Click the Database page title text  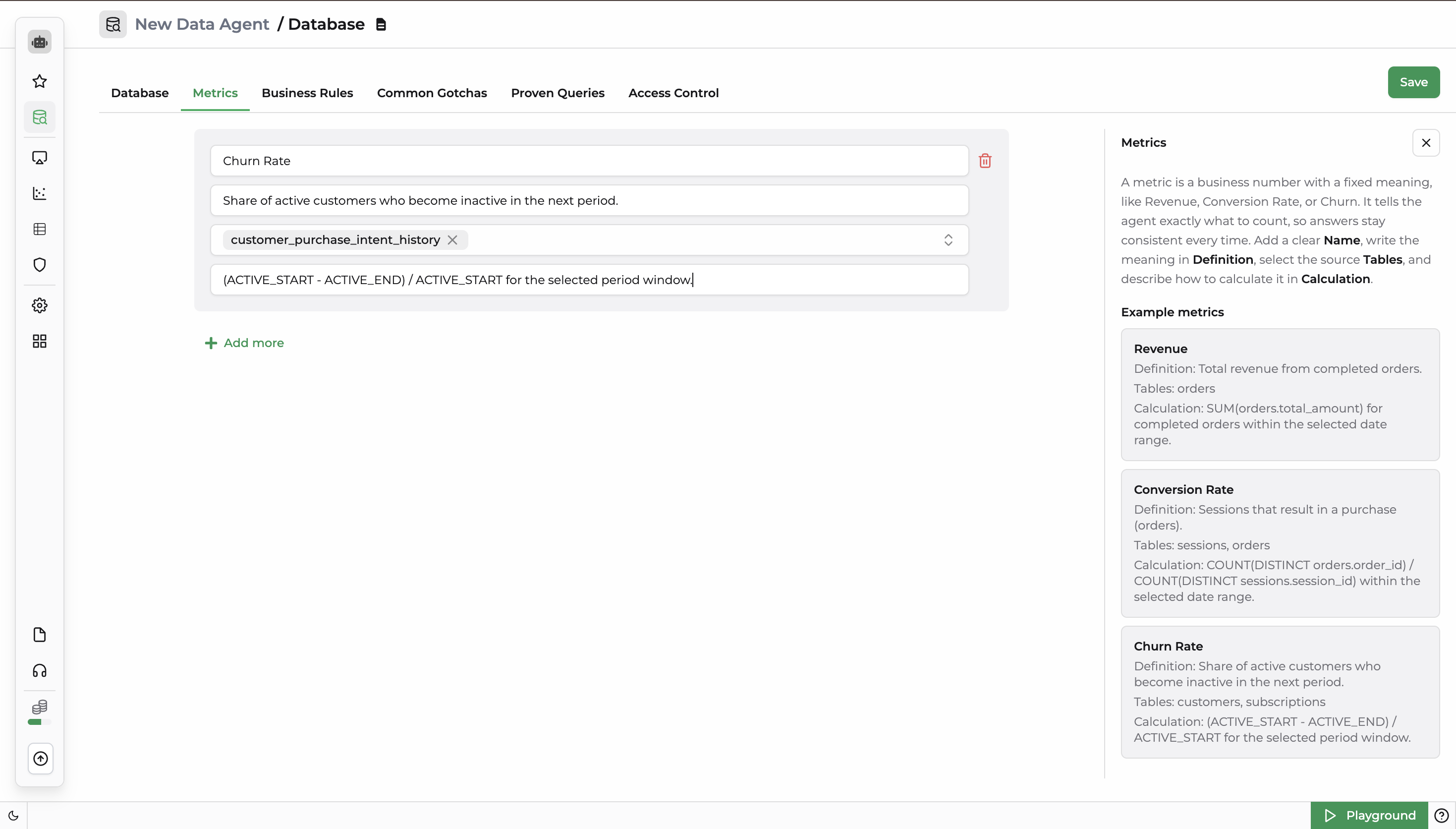point(326,24)
